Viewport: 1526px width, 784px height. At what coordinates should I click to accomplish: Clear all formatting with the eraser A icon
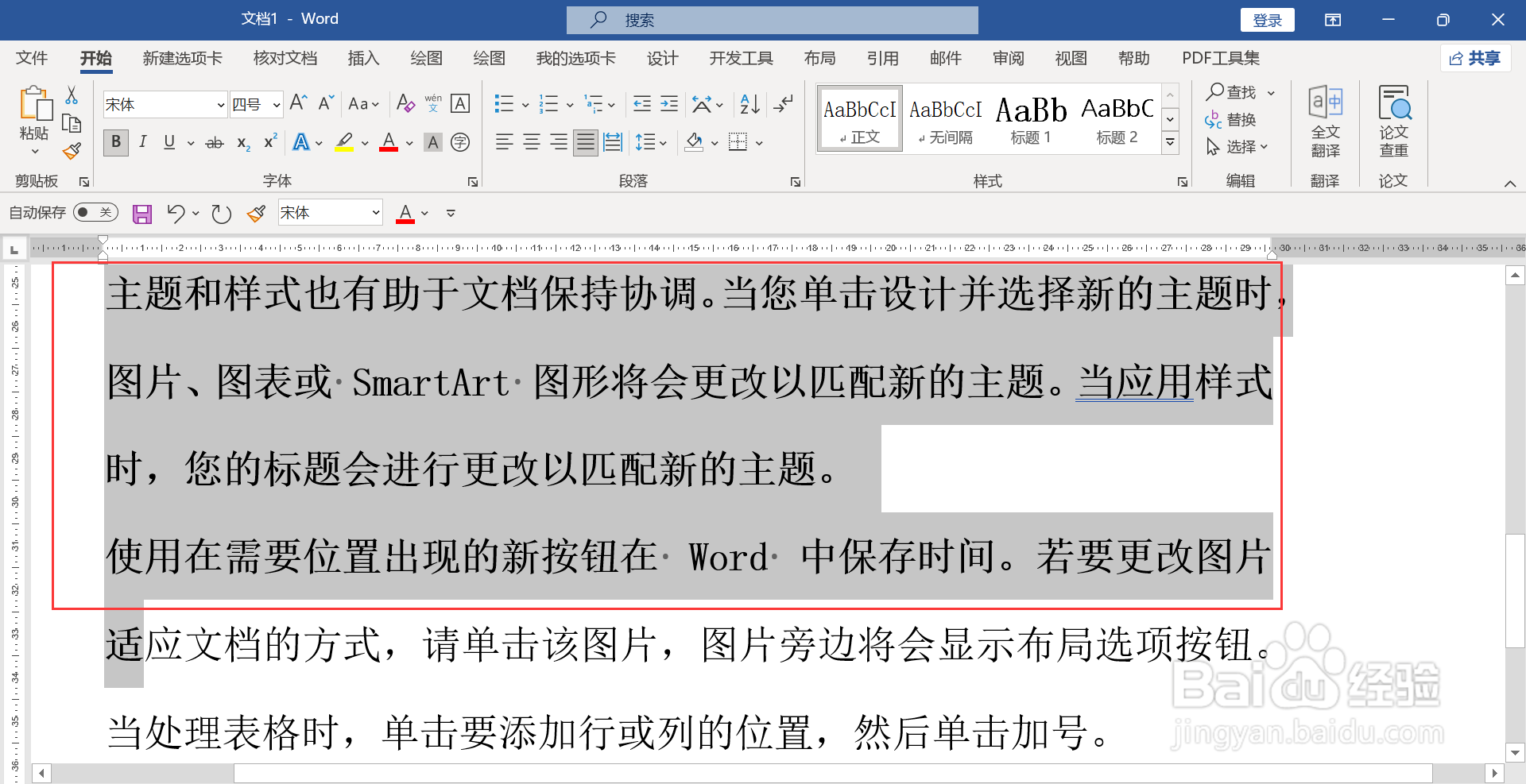tap(405, 103)
